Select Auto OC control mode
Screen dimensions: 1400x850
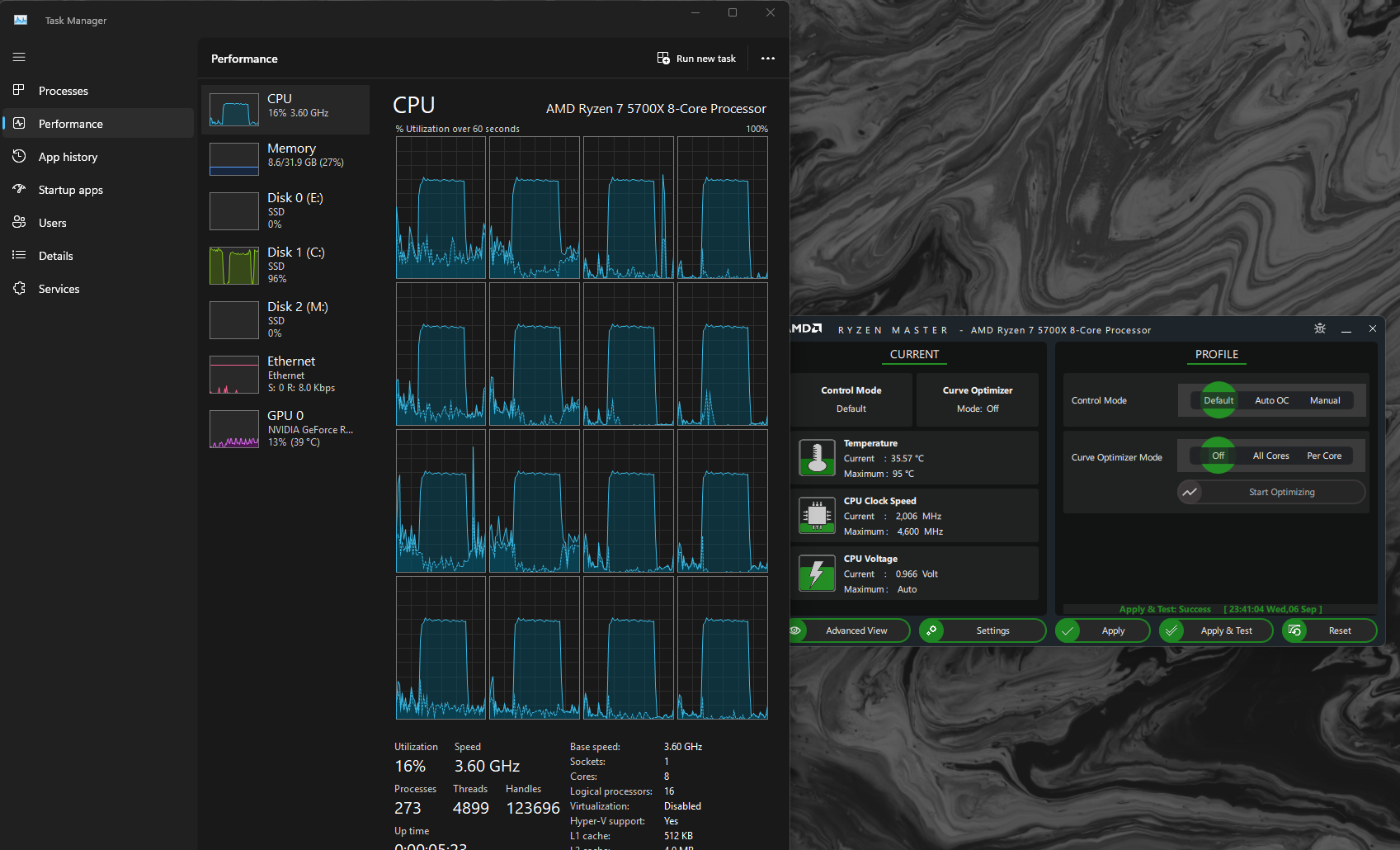tap(1271, 400)
